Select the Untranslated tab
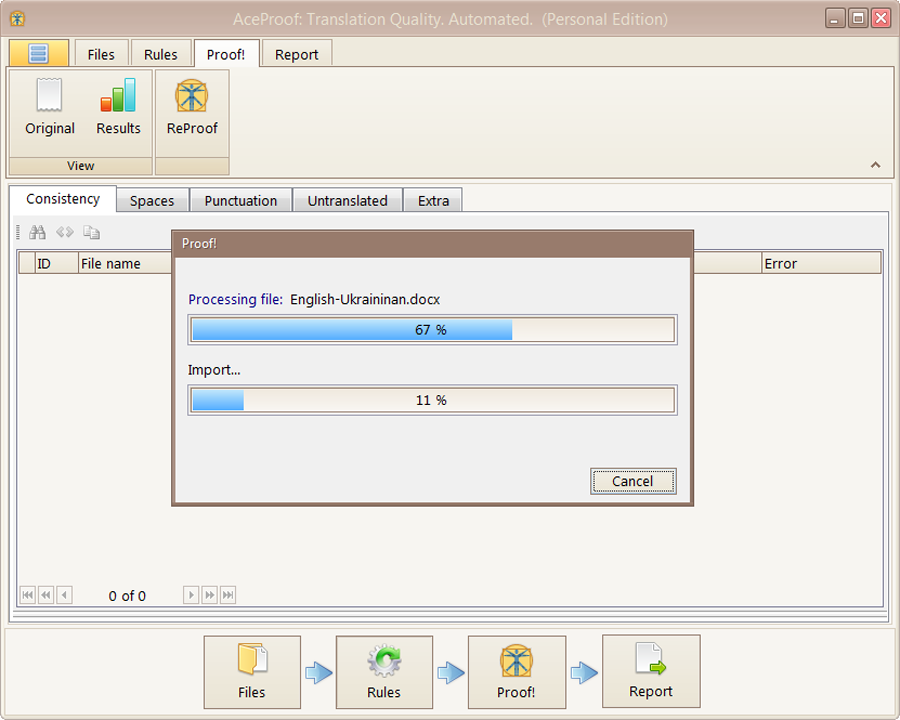 click(x=347, y=200)
